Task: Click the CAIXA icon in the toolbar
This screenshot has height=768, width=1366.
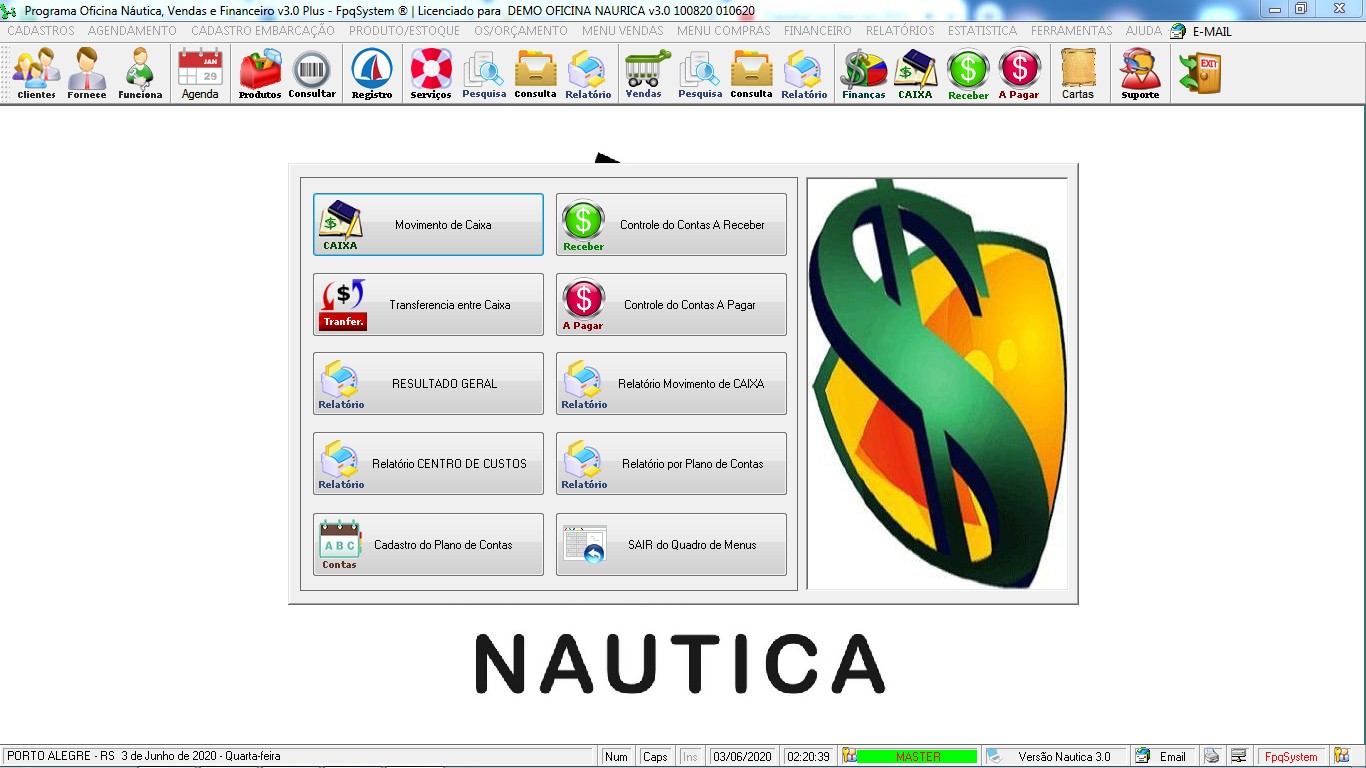Action: coord(915,74)
